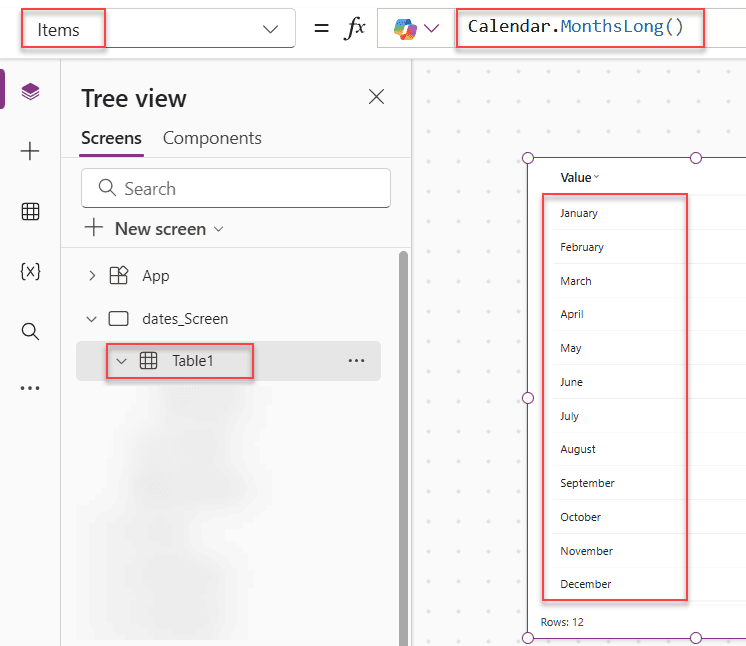Screen dimensions: 746x646
Task: Select dates_Screen in the tree
Action: click(x=185, y=319)
